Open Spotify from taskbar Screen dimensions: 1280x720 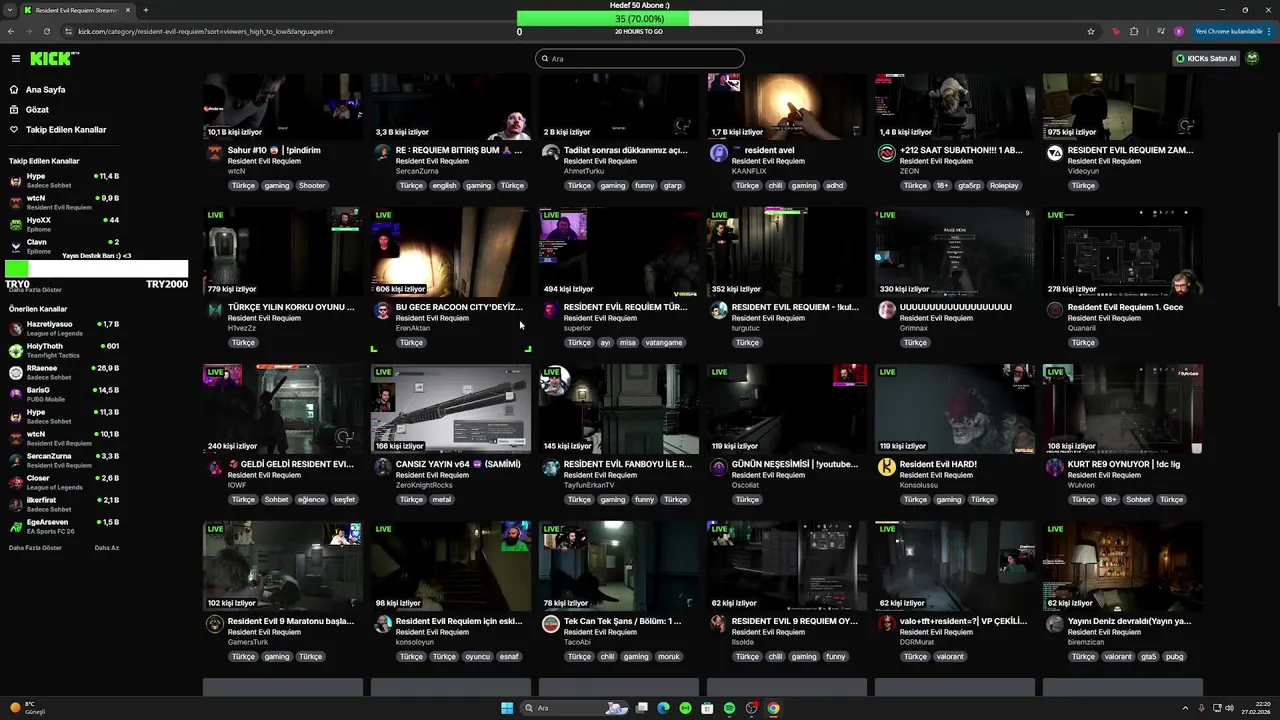[x=729, y=708]
